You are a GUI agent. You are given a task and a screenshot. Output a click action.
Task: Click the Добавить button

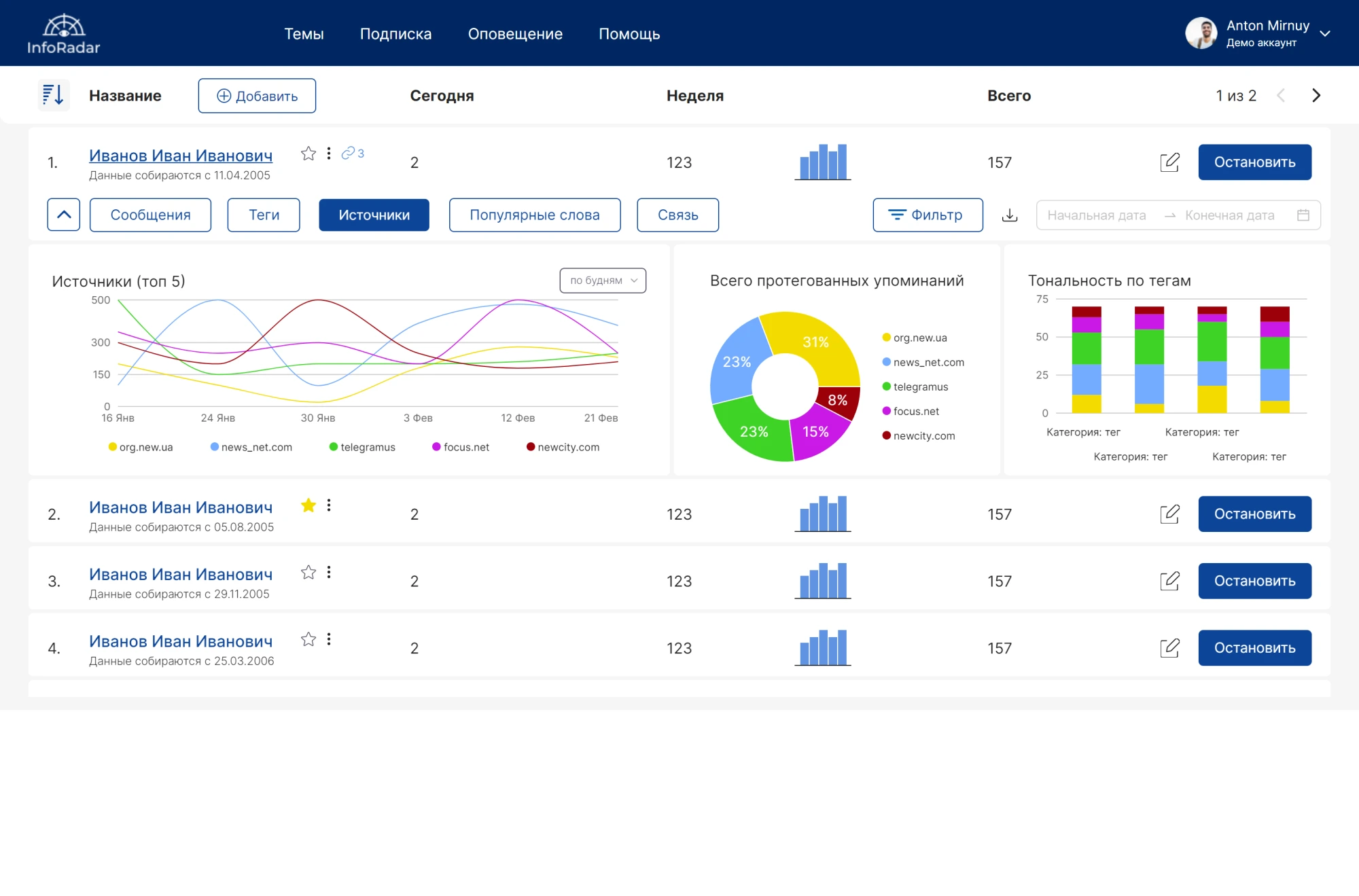click(257, 96)
